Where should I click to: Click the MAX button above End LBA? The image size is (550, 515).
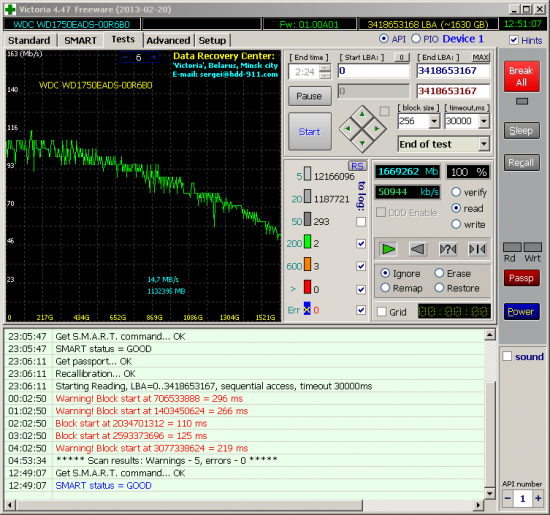(481, 57)
